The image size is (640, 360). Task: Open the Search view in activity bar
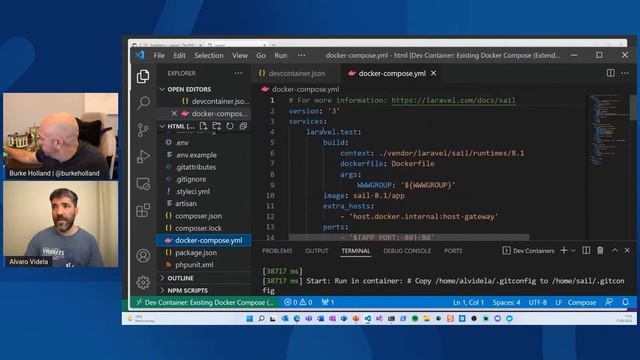pyautogui.click(x=143, y=102)
